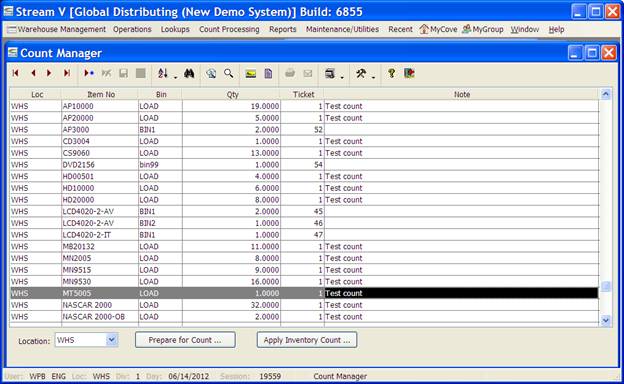Screen dimensions: 624x384
Task: Click the Item No column header
Action: pos(101,94)
